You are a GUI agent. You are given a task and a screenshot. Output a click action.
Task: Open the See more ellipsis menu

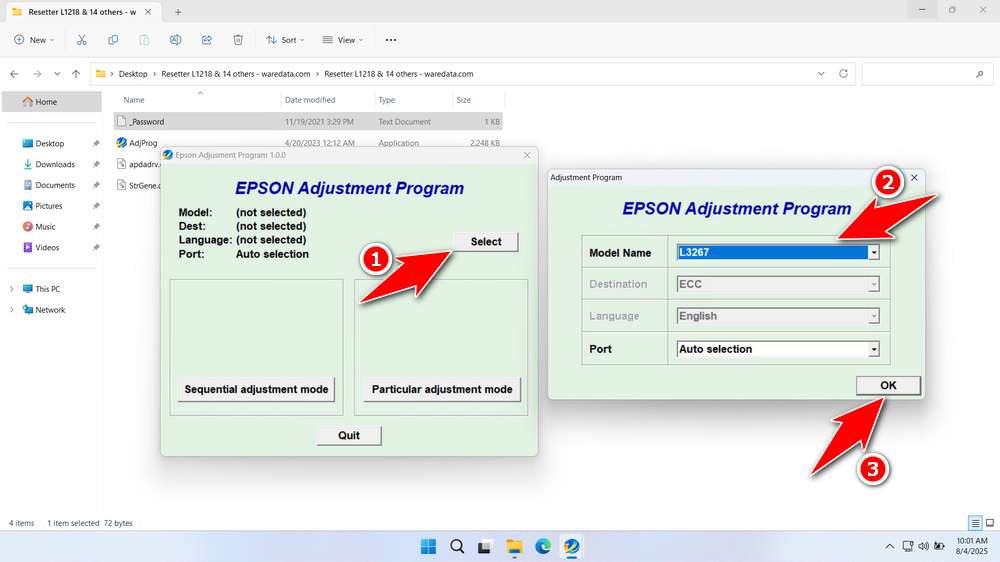(391, 40)
